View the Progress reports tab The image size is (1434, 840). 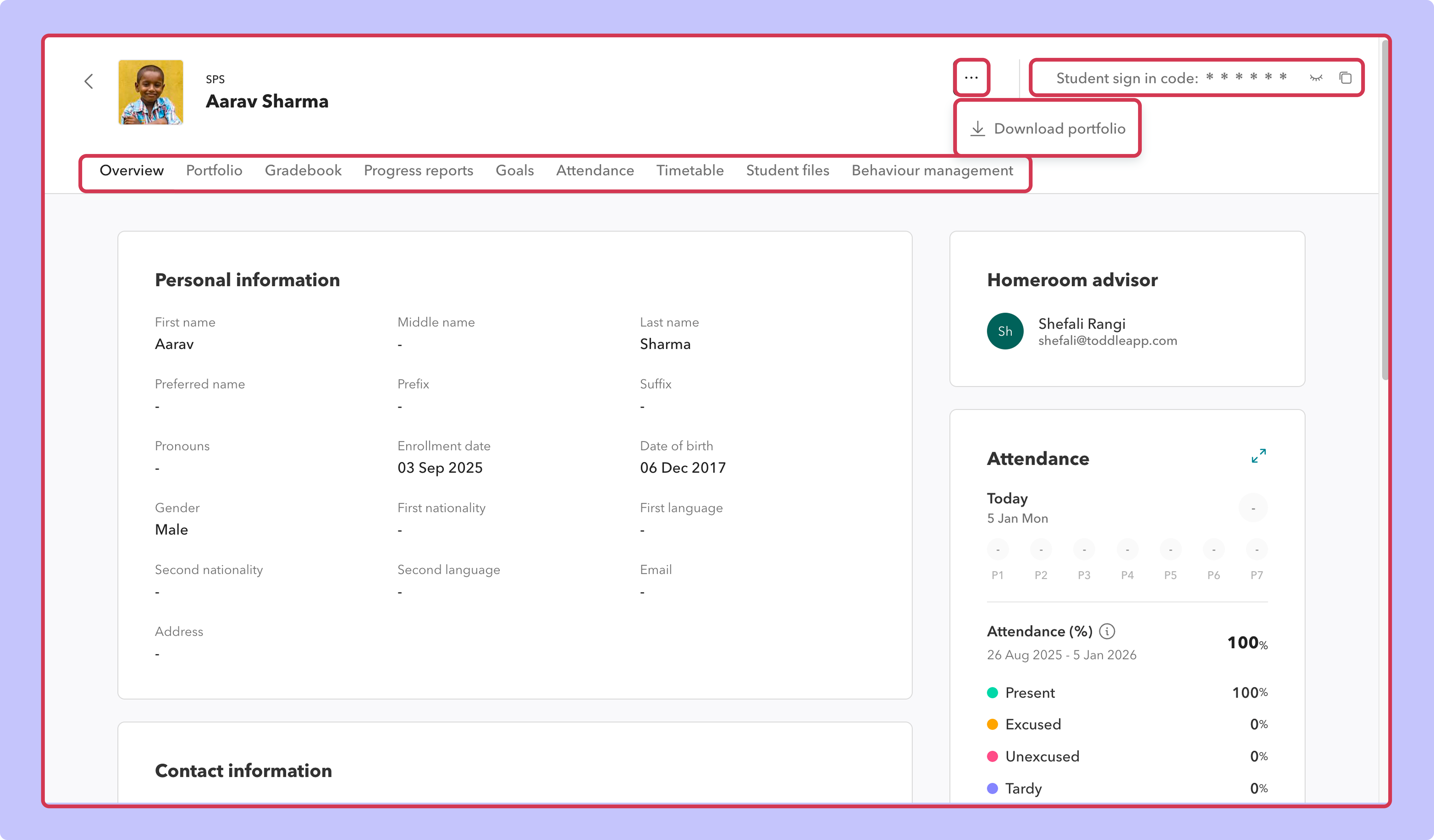point(418,171)
